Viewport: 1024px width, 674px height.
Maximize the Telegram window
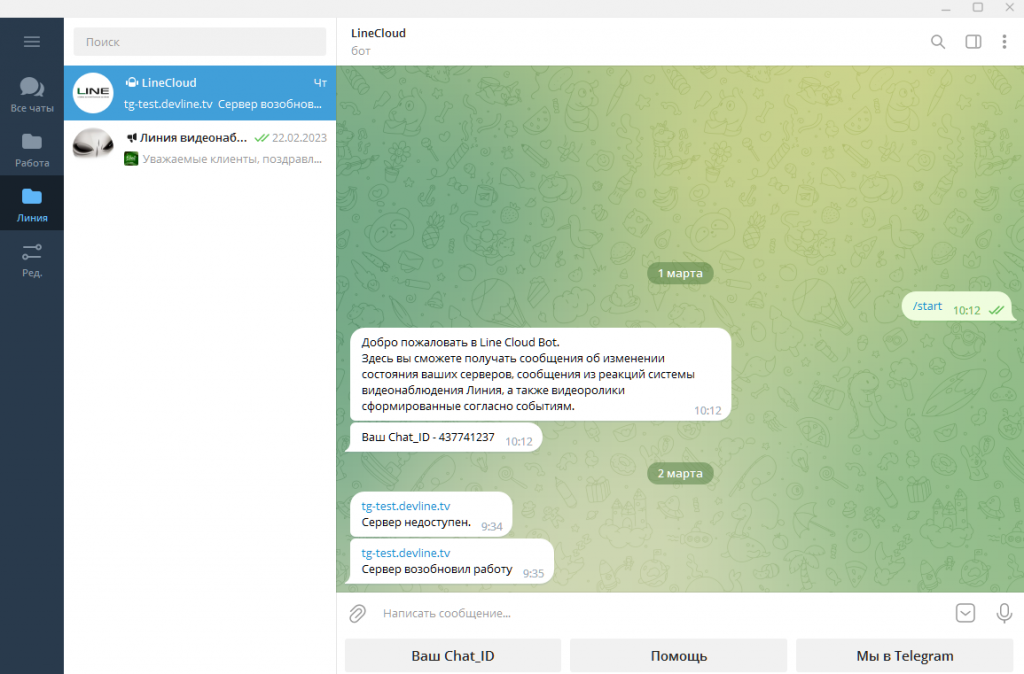tap(978, 8)
